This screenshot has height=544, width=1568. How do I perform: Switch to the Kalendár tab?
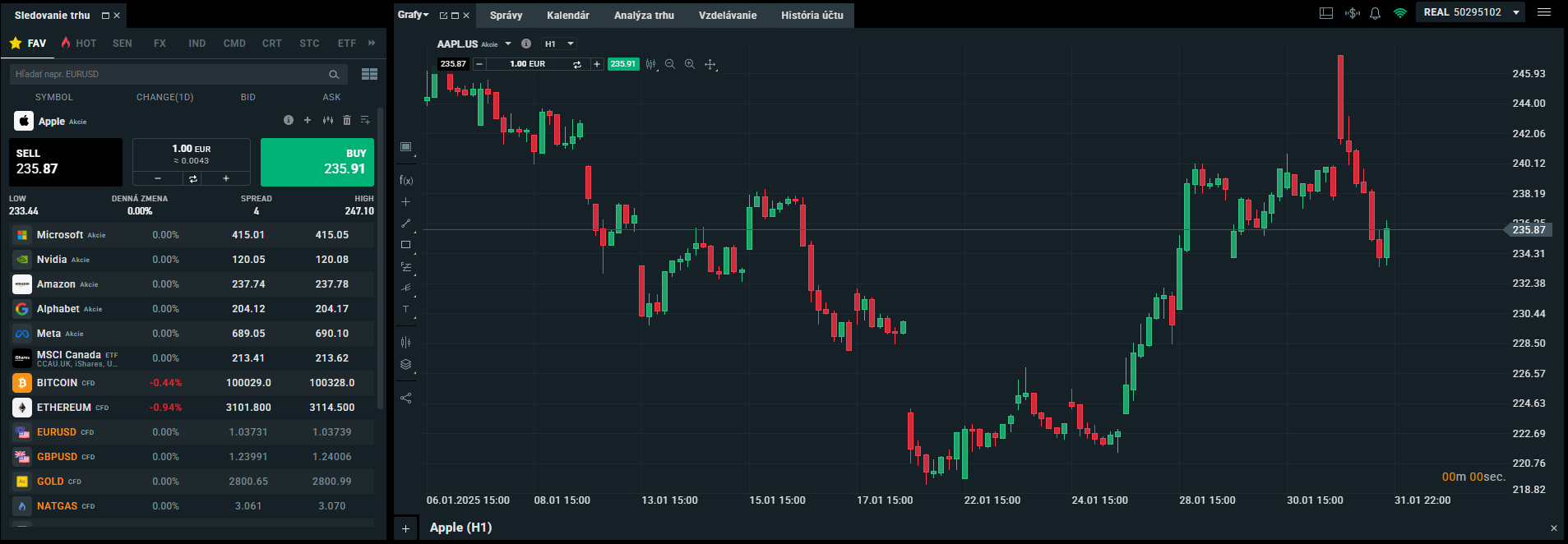click(567, 16)
